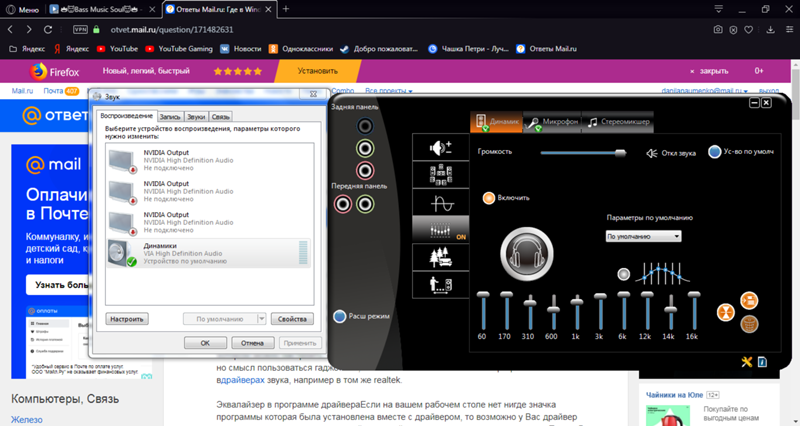Select the Динамик tab in VIA panel
This screenshot has width=800, height=426.
pos(496,122)
